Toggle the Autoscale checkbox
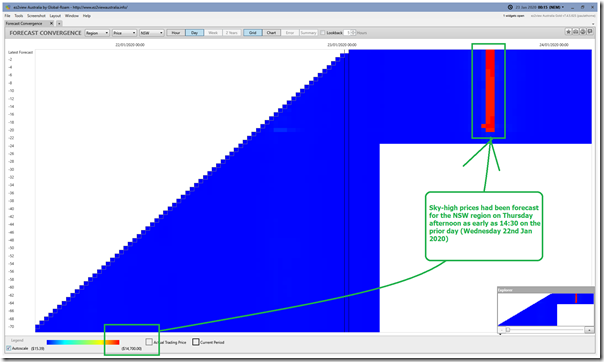This screenshot has height=362, width=604. pos(8,348)
